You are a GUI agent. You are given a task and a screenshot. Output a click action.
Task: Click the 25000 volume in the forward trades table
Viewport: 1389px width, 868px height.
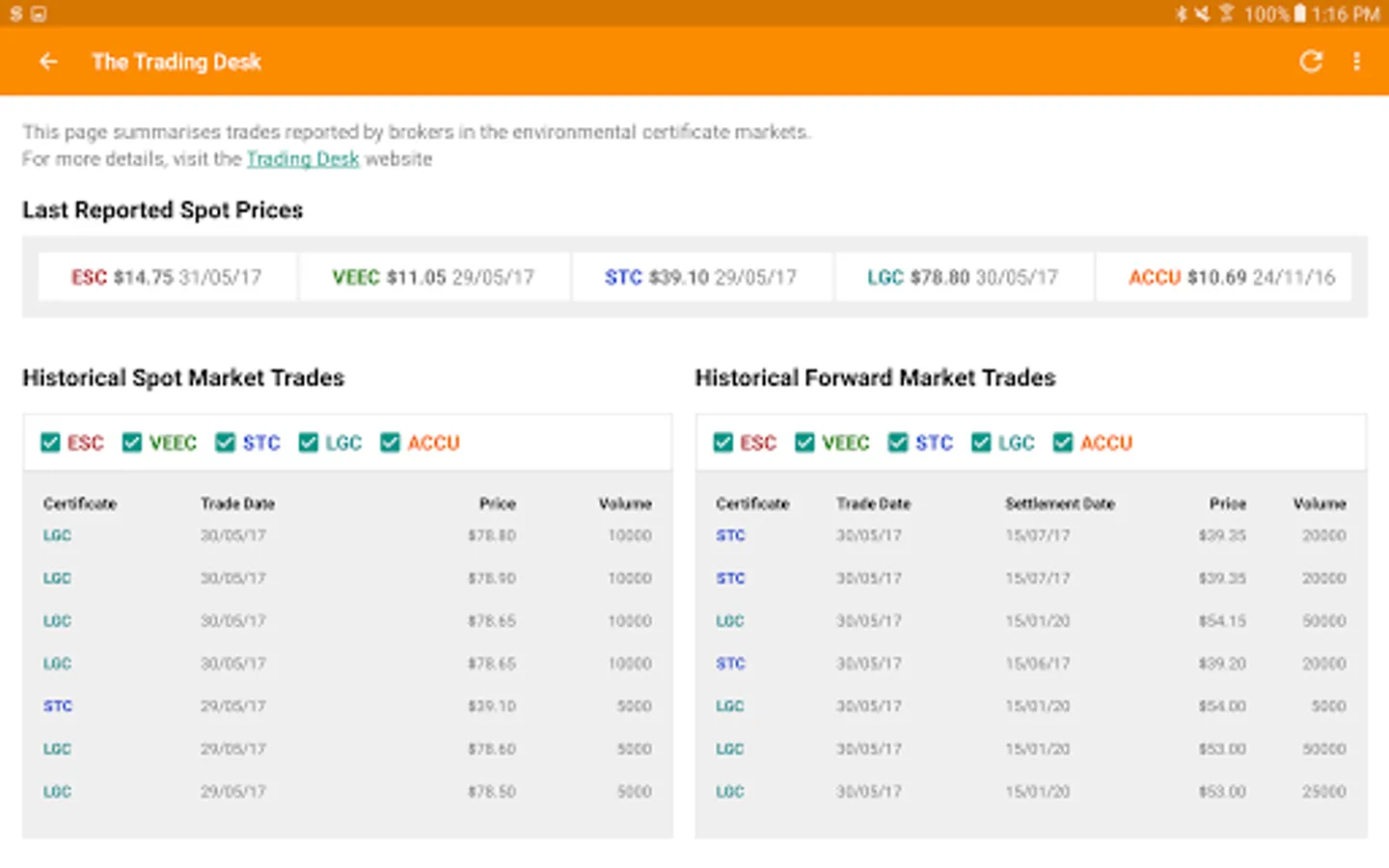(x=1323, y=792)
